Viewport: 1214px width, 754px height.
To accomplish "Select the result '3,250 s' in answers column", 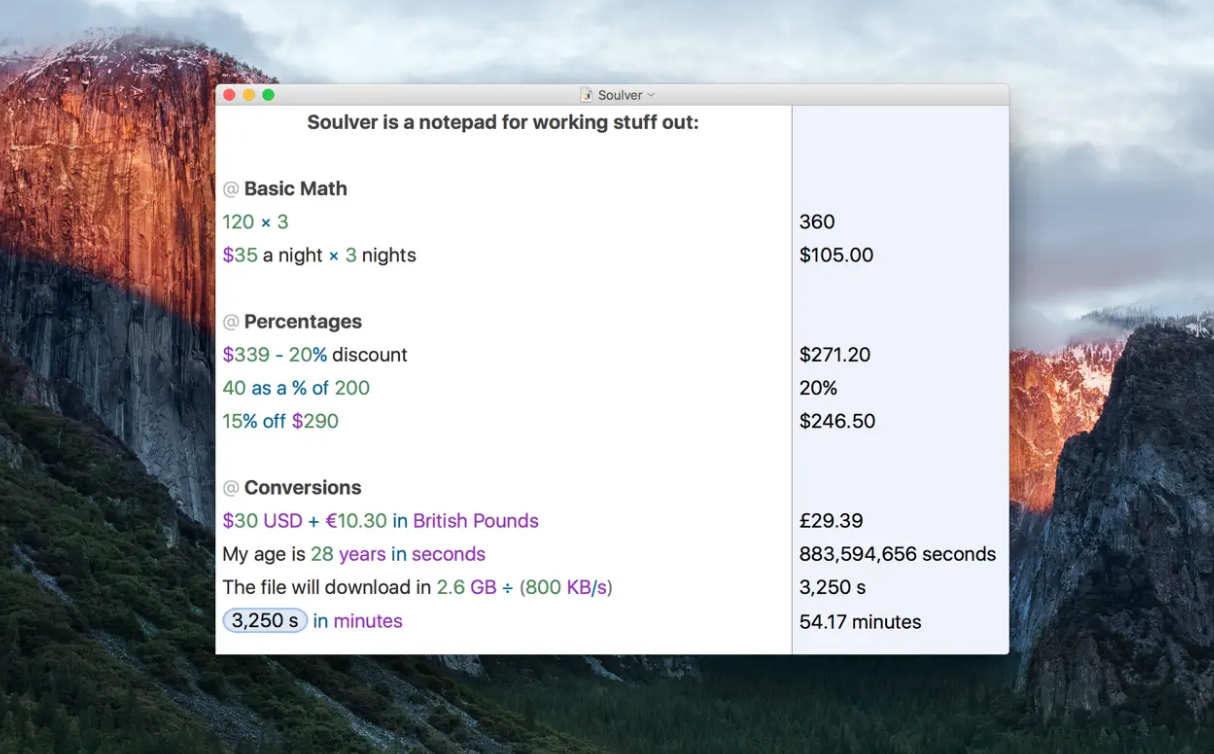I will point(833,587).
